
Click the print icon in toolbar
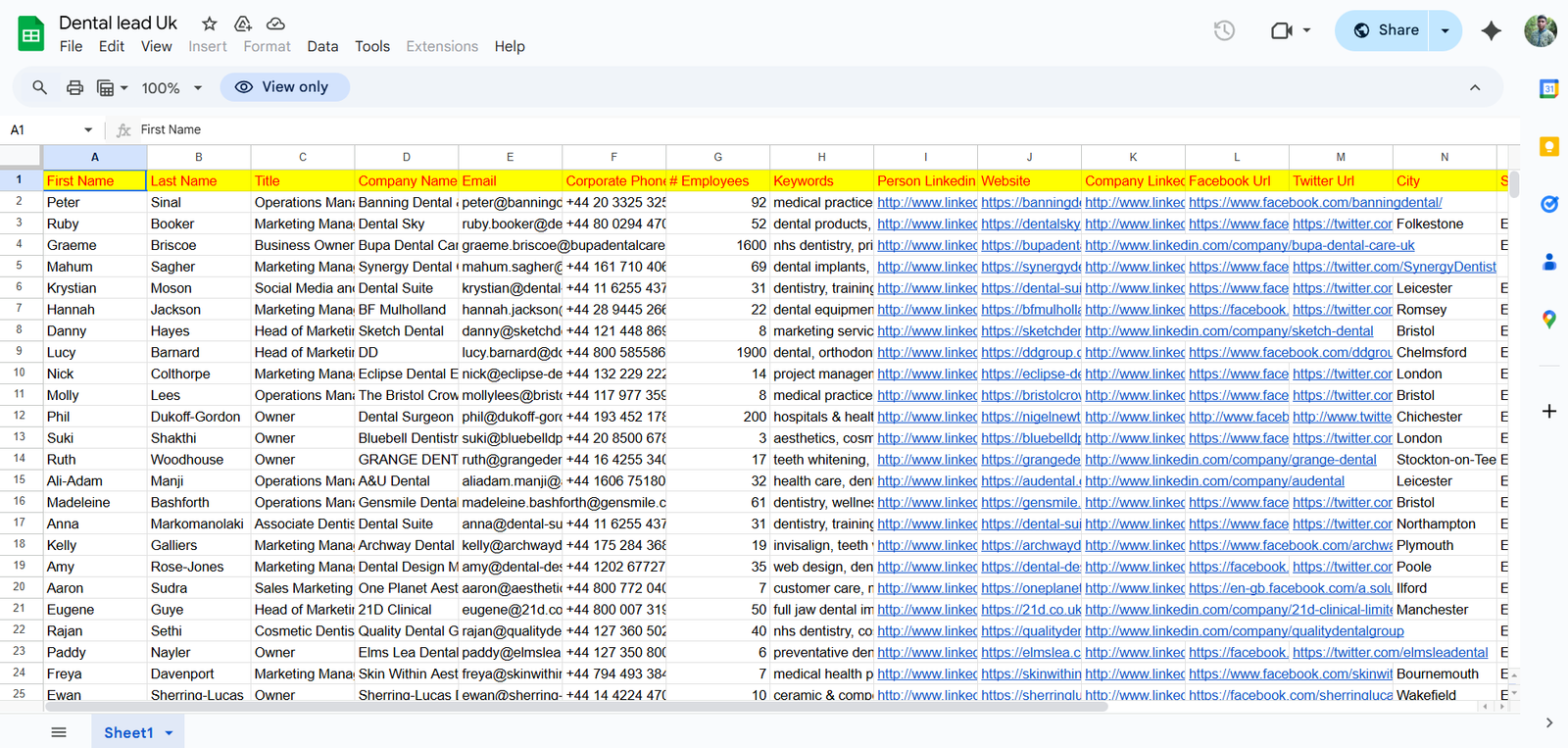pyautogui.click(x=74, y=87)
